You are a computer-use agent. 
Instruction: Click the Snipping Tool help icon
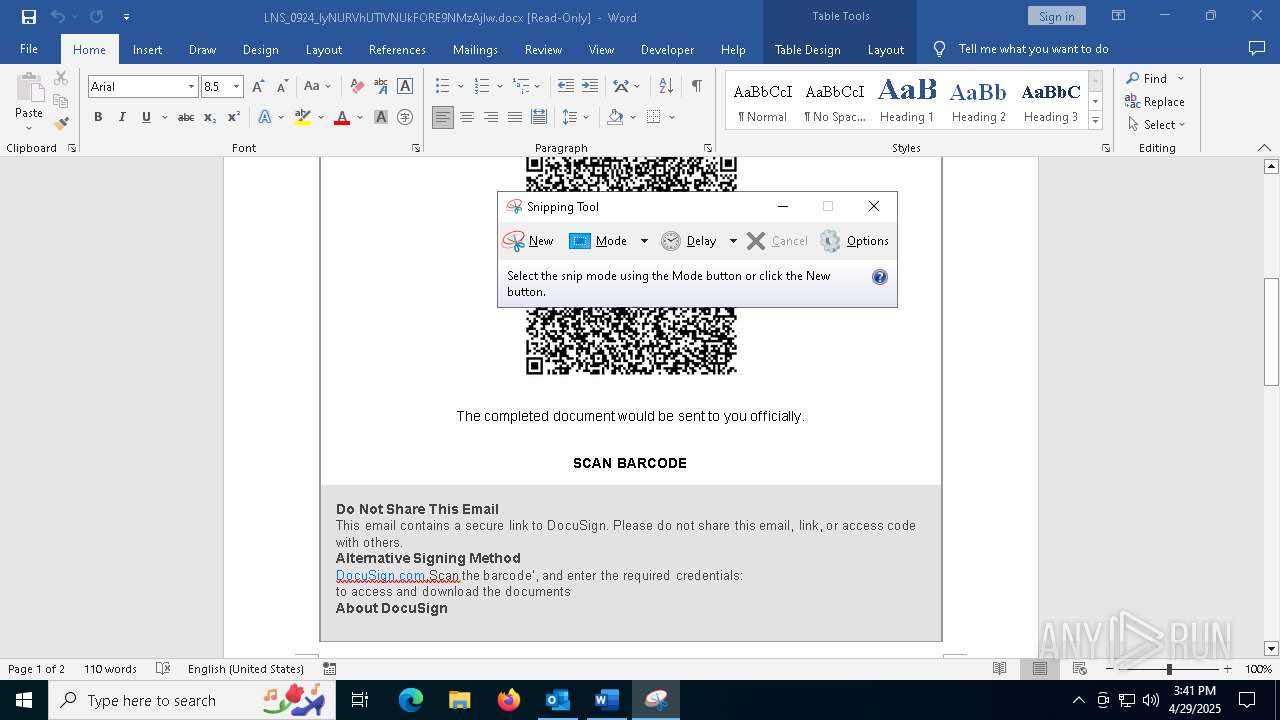(880, 277)
